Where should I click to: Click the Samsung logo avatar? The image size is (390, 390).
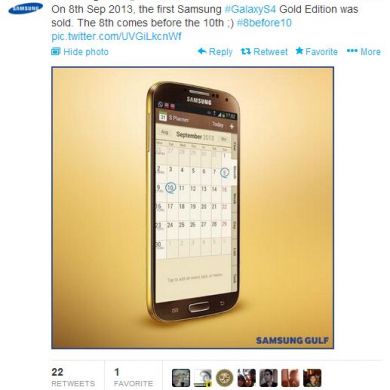(x=26, y=8)
